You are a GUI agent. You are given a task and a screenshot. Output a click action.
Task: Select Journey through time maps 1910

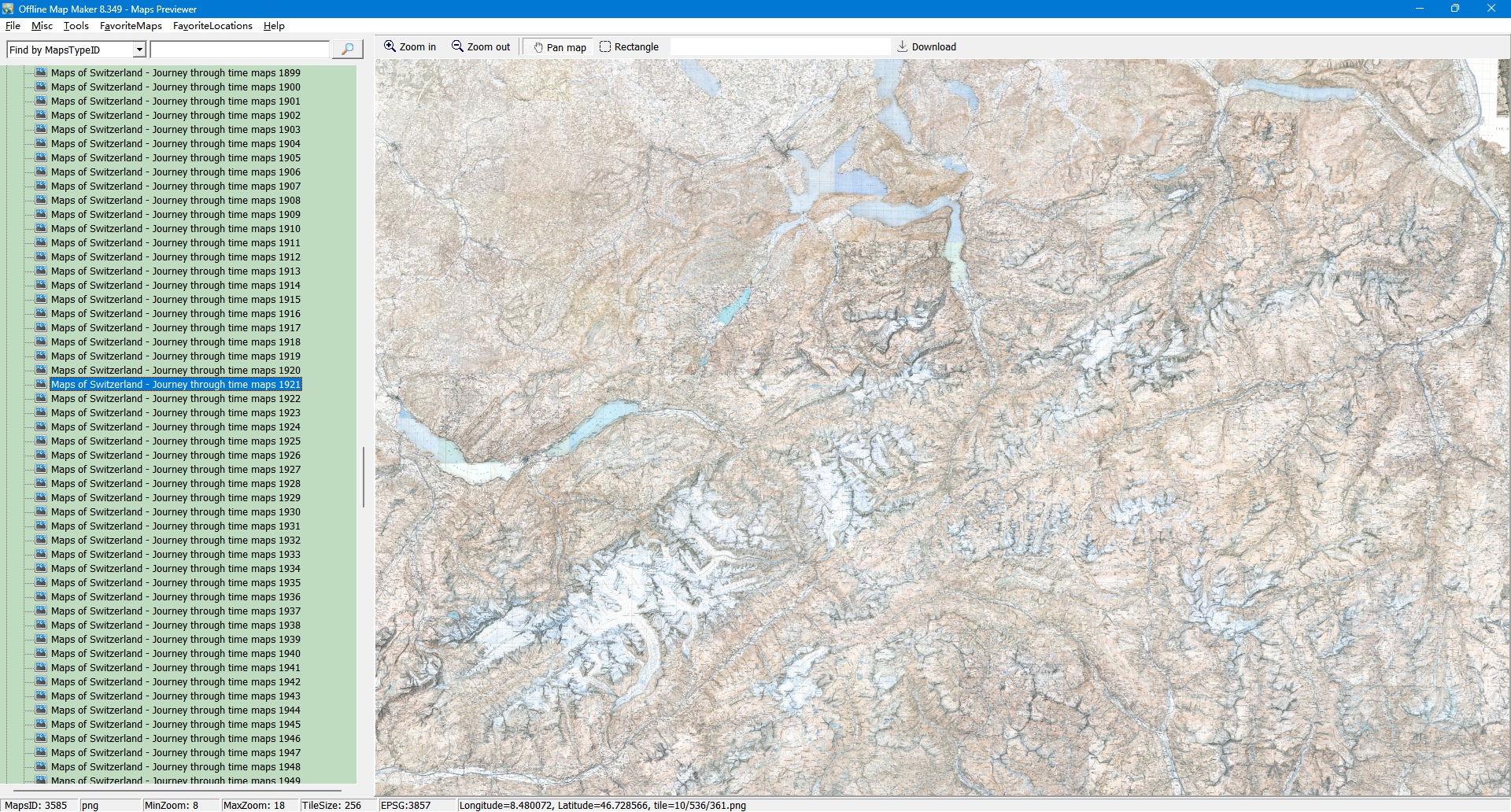(x=175, y=228)
